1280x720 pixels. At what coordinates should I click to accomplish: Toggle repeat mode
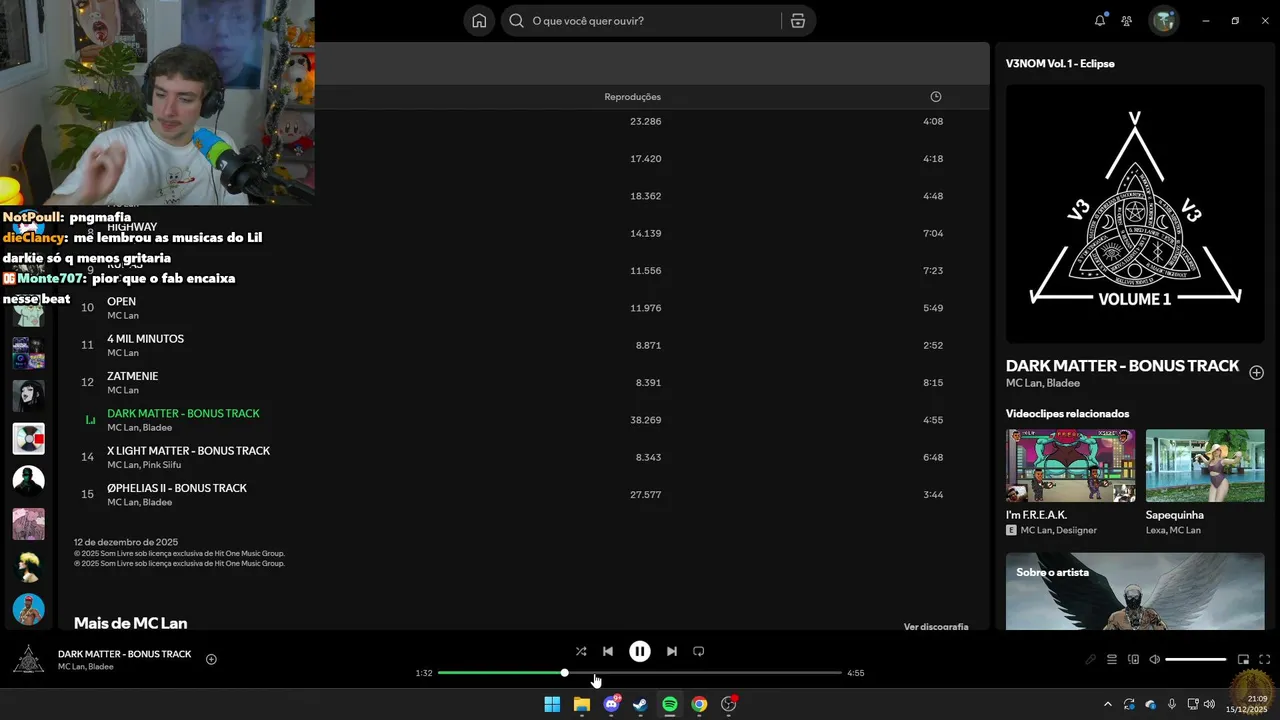(699, 651)
